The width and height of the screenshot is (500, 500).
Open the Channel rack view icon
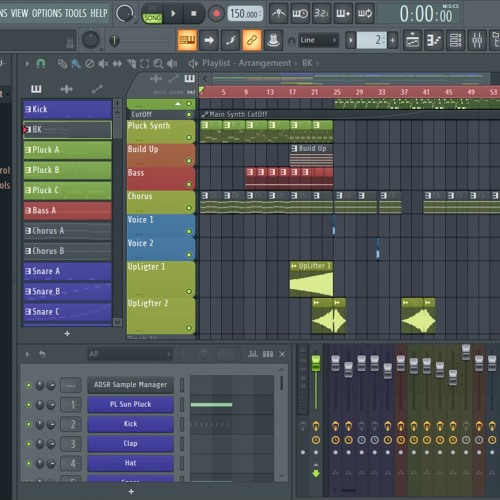tap(455, 40)
